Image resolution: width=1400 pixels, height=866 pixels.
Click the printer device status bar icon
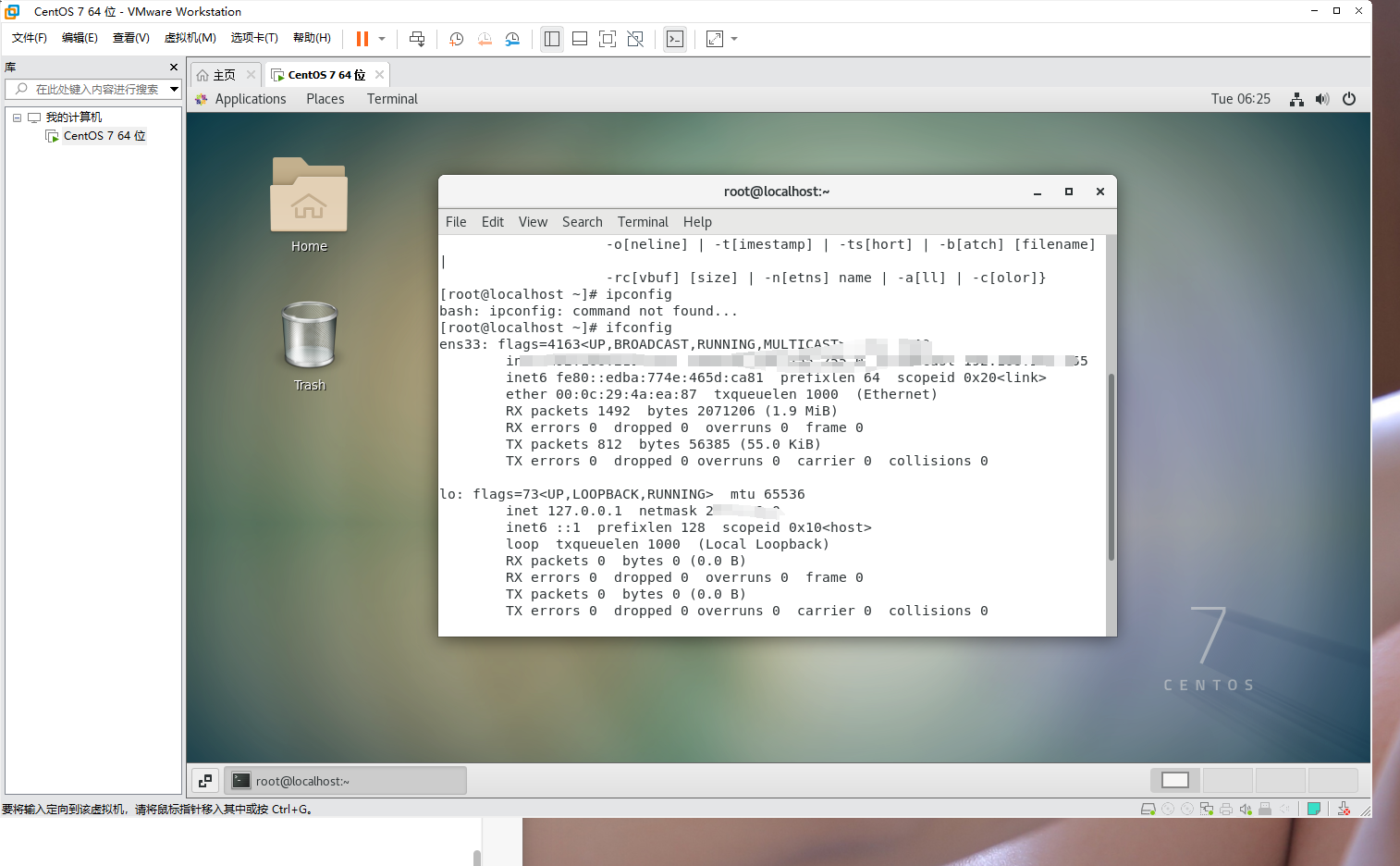[1226, 809]
